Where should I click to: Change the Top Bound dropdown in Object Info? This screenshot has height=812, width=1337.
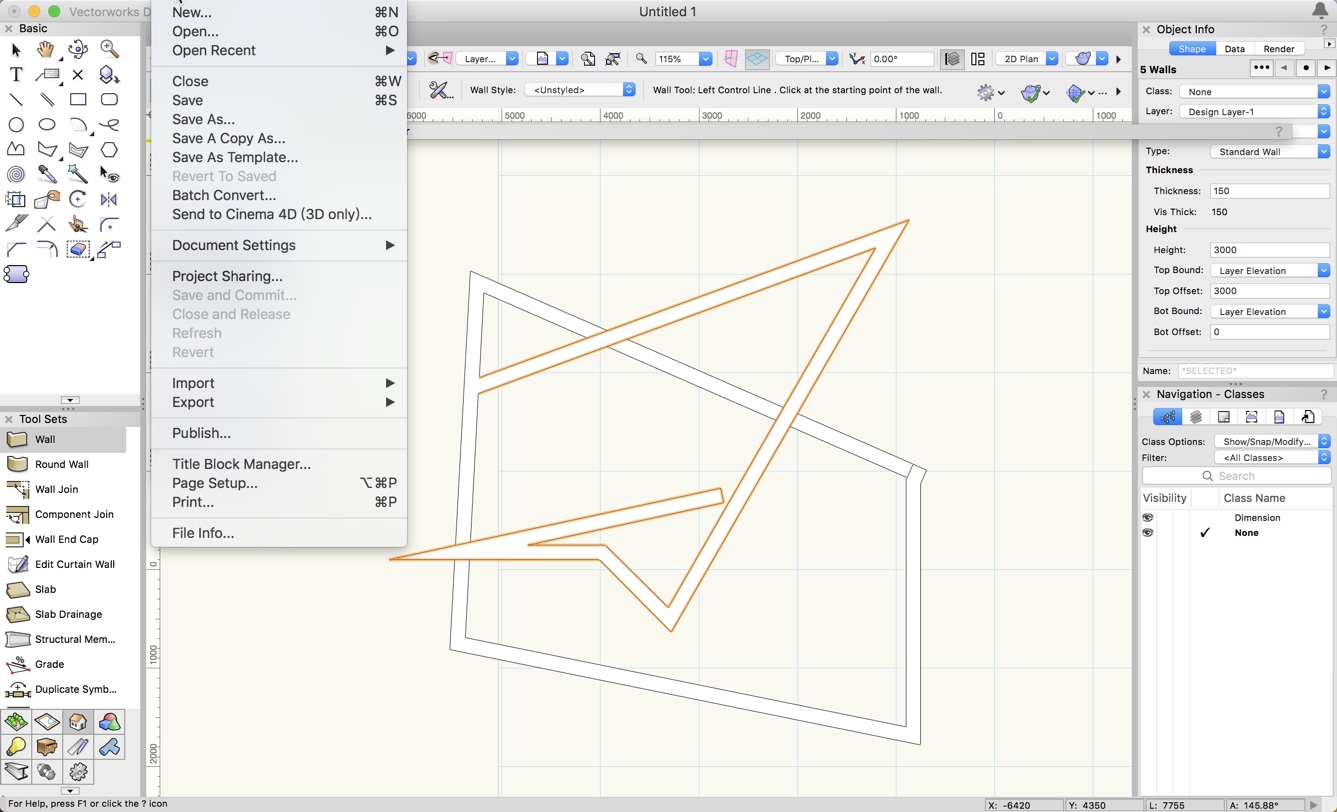click(1322, 270)
